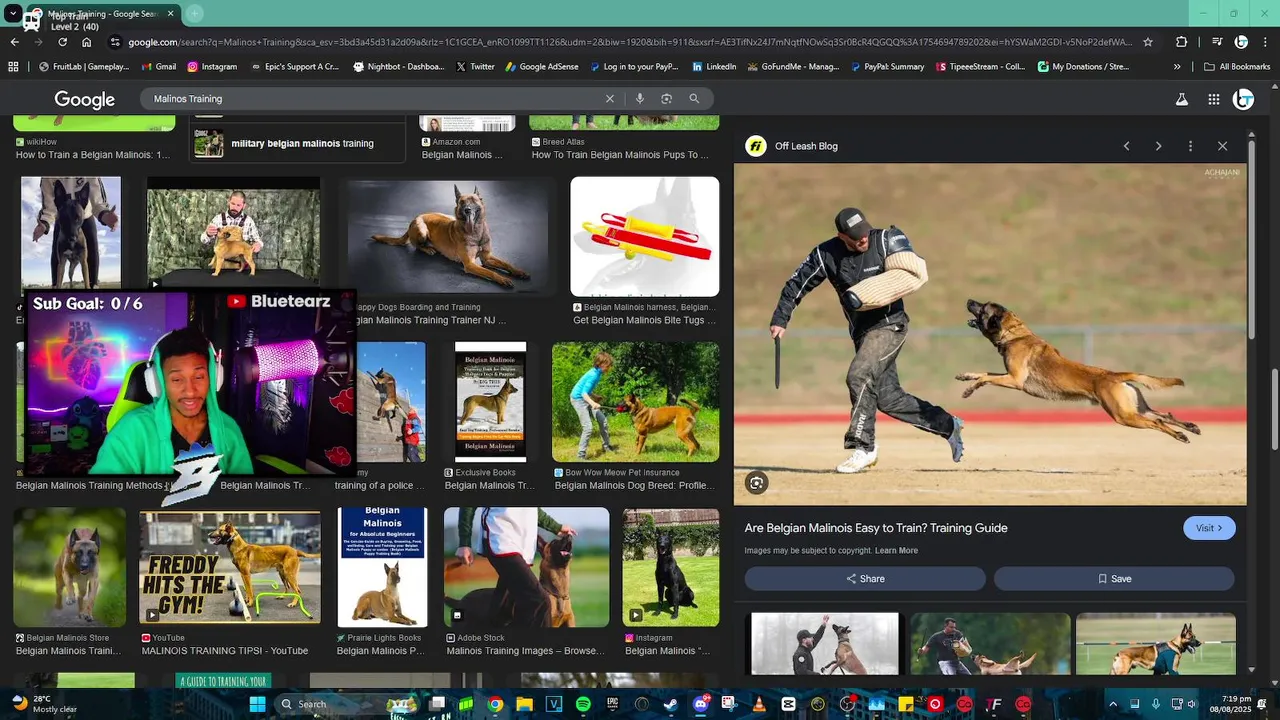Viewport: 1280px width, 720px height.
Task: Click the address bar URL
Action: click(x=630, y=42)
